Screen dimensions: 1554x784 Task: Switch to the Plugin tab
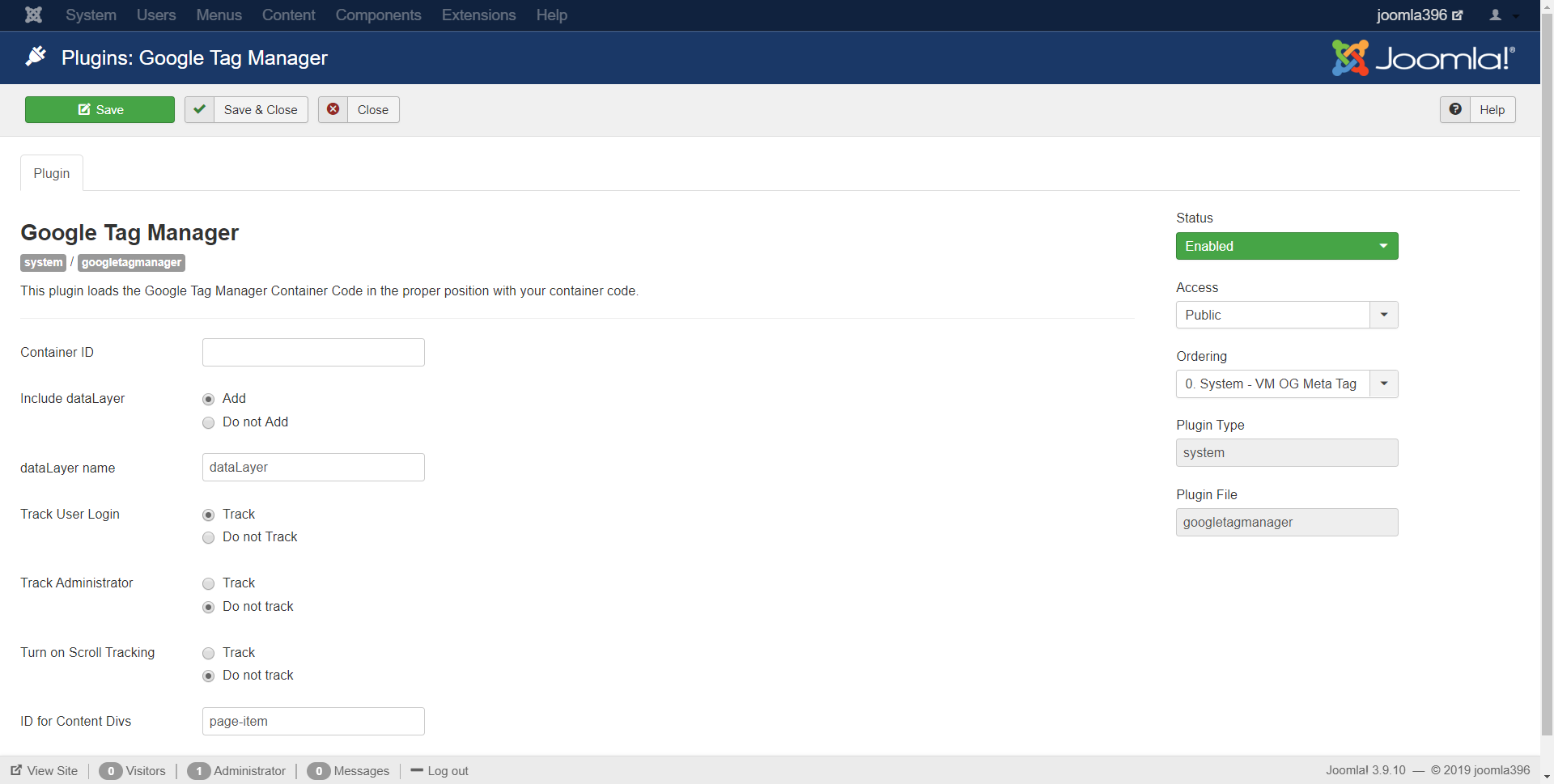tap(52, 173)
